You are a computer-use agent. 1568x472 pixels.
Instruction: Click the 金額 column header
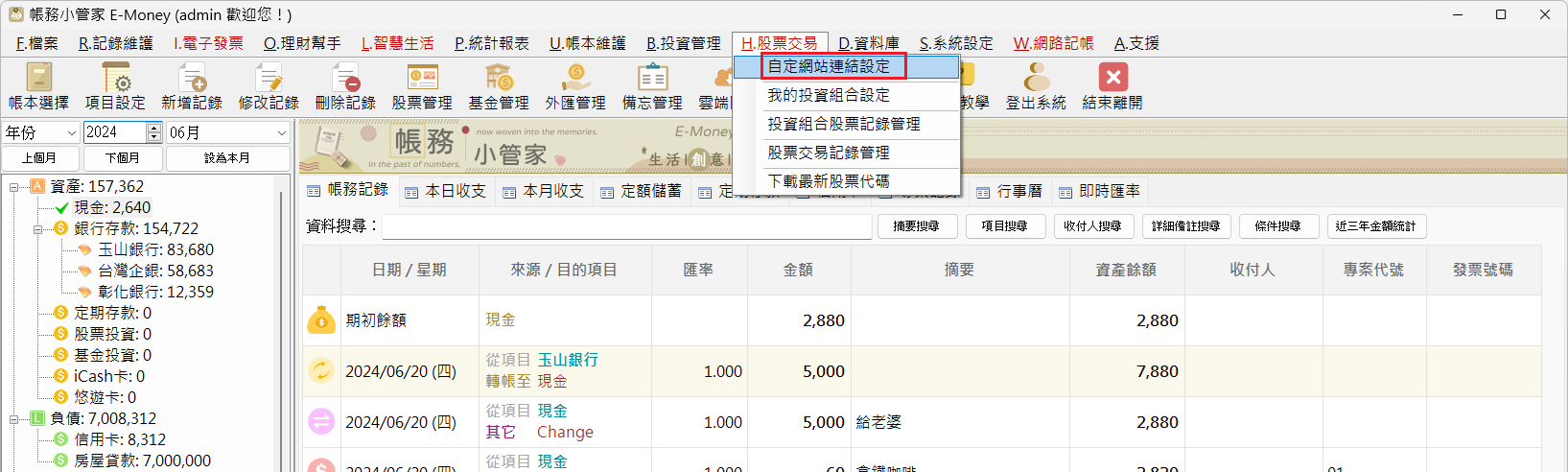click(x=798, y=271)
